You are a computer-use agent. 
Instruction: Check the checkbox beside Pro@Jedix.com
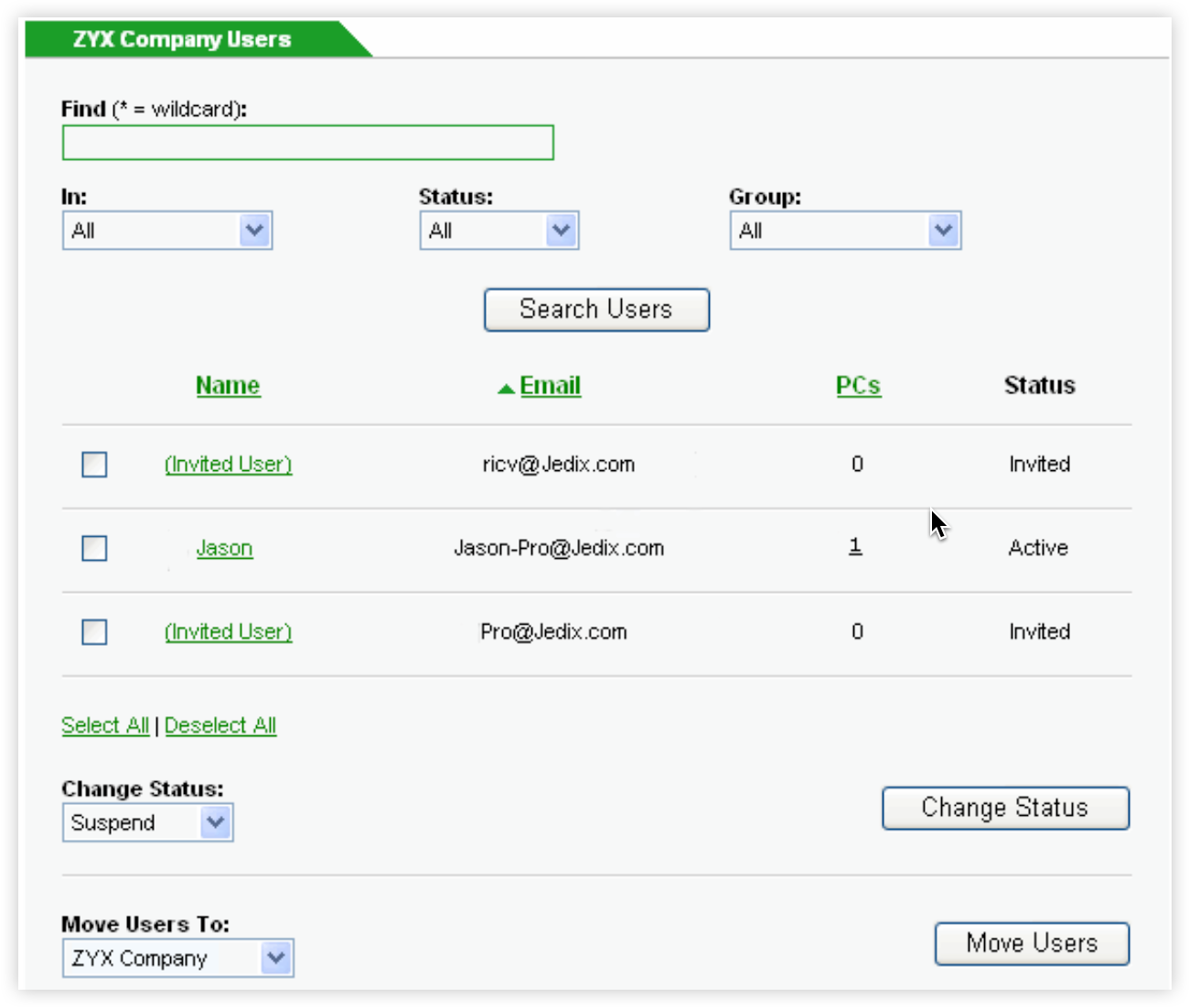pyautogui.click(x=93, y=632)
